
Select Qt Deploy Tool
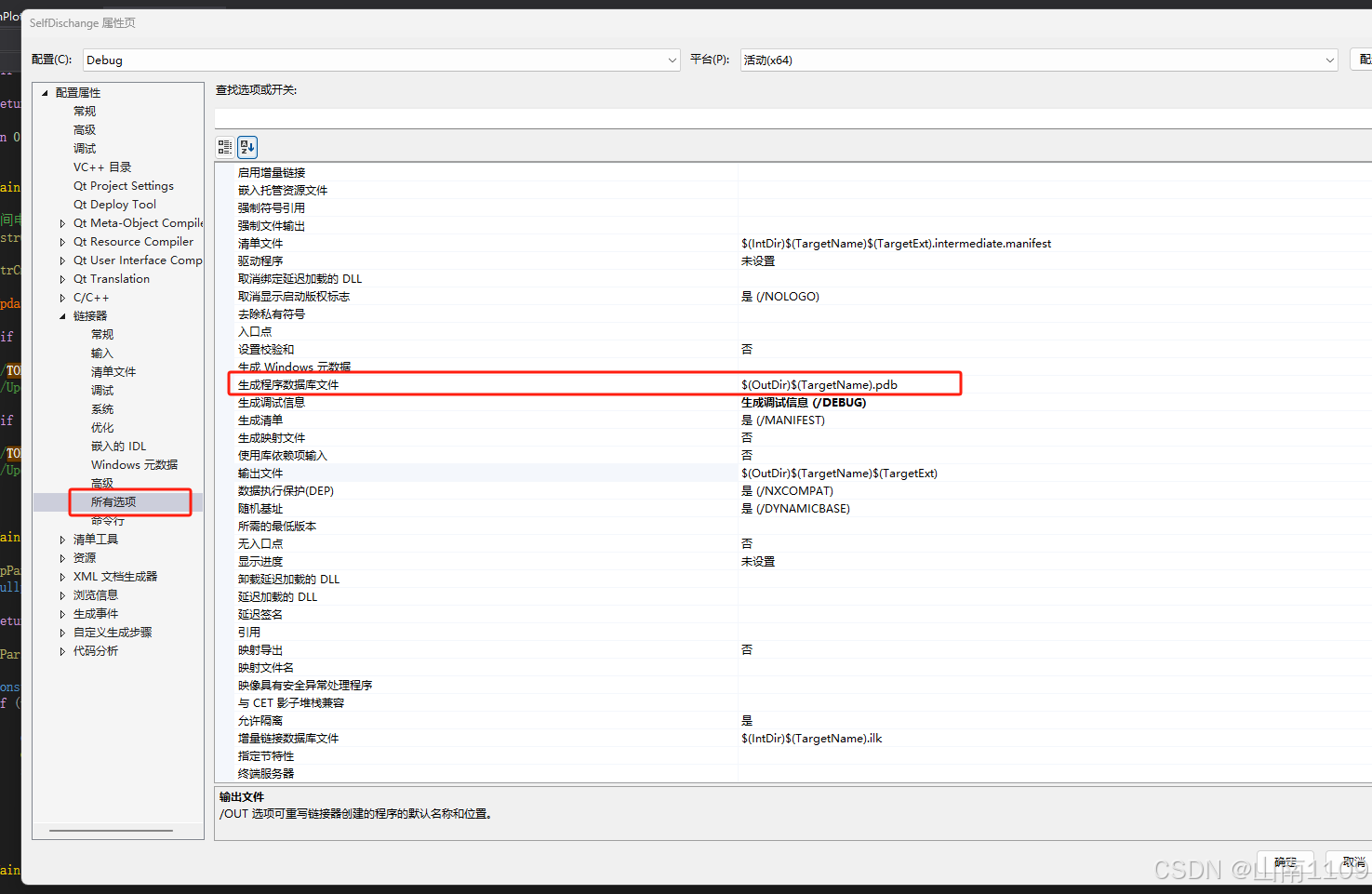(114, 205)
